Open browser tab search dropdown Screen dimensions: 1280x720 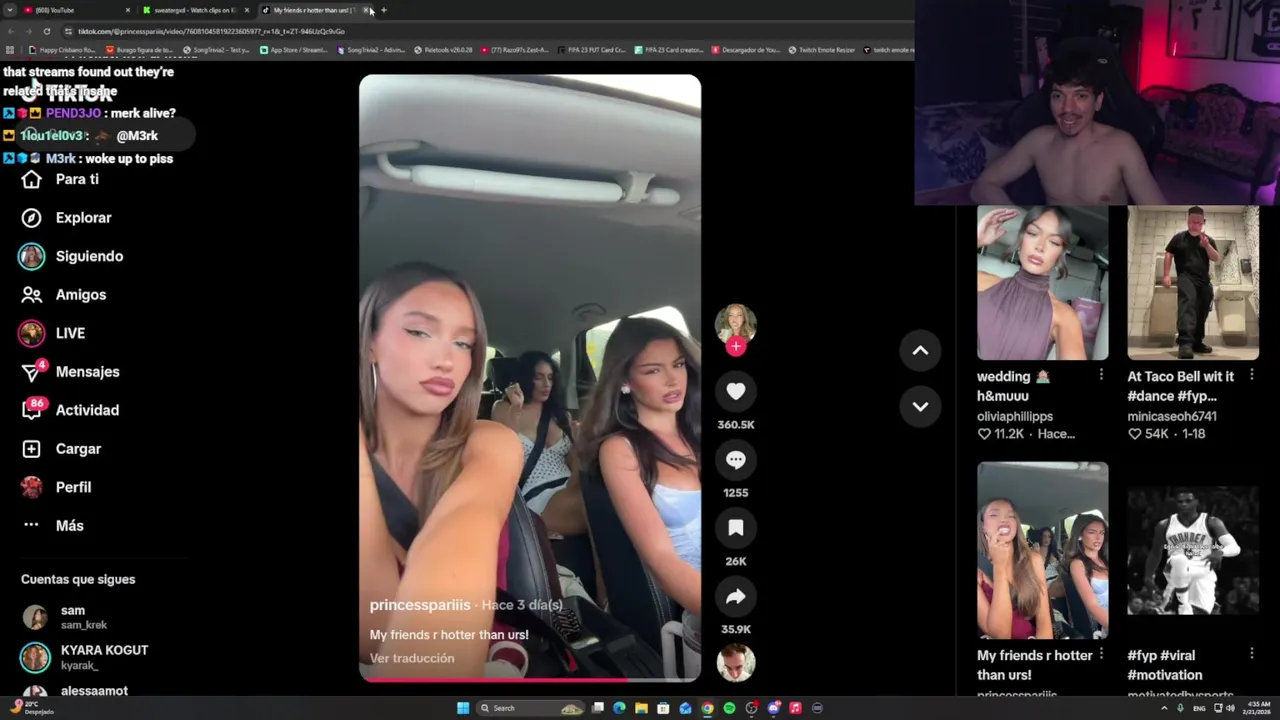click(9, 10)
